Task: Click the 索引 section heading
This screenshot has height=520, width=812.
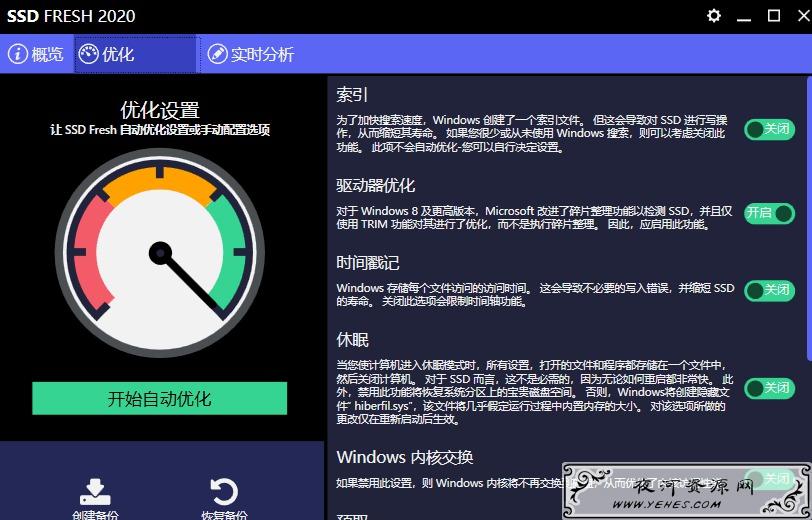Action: (352, 94)
